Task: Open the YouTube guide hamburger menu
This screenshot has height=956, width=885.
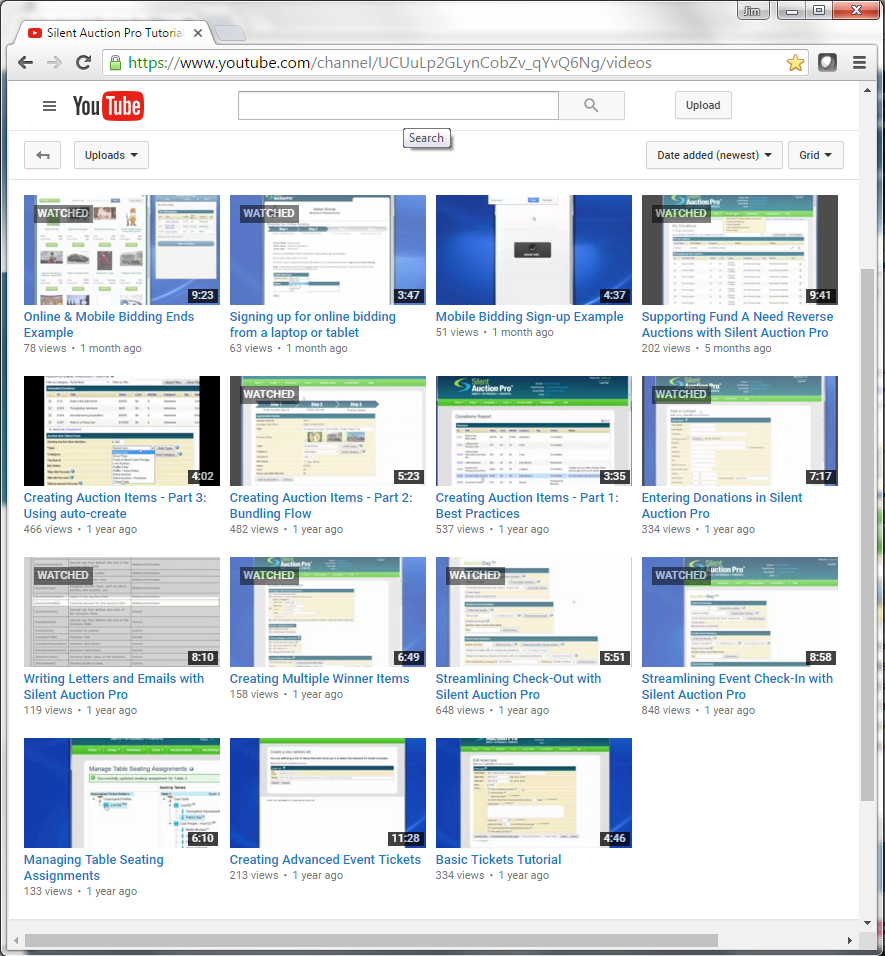Action: (49, 106)
